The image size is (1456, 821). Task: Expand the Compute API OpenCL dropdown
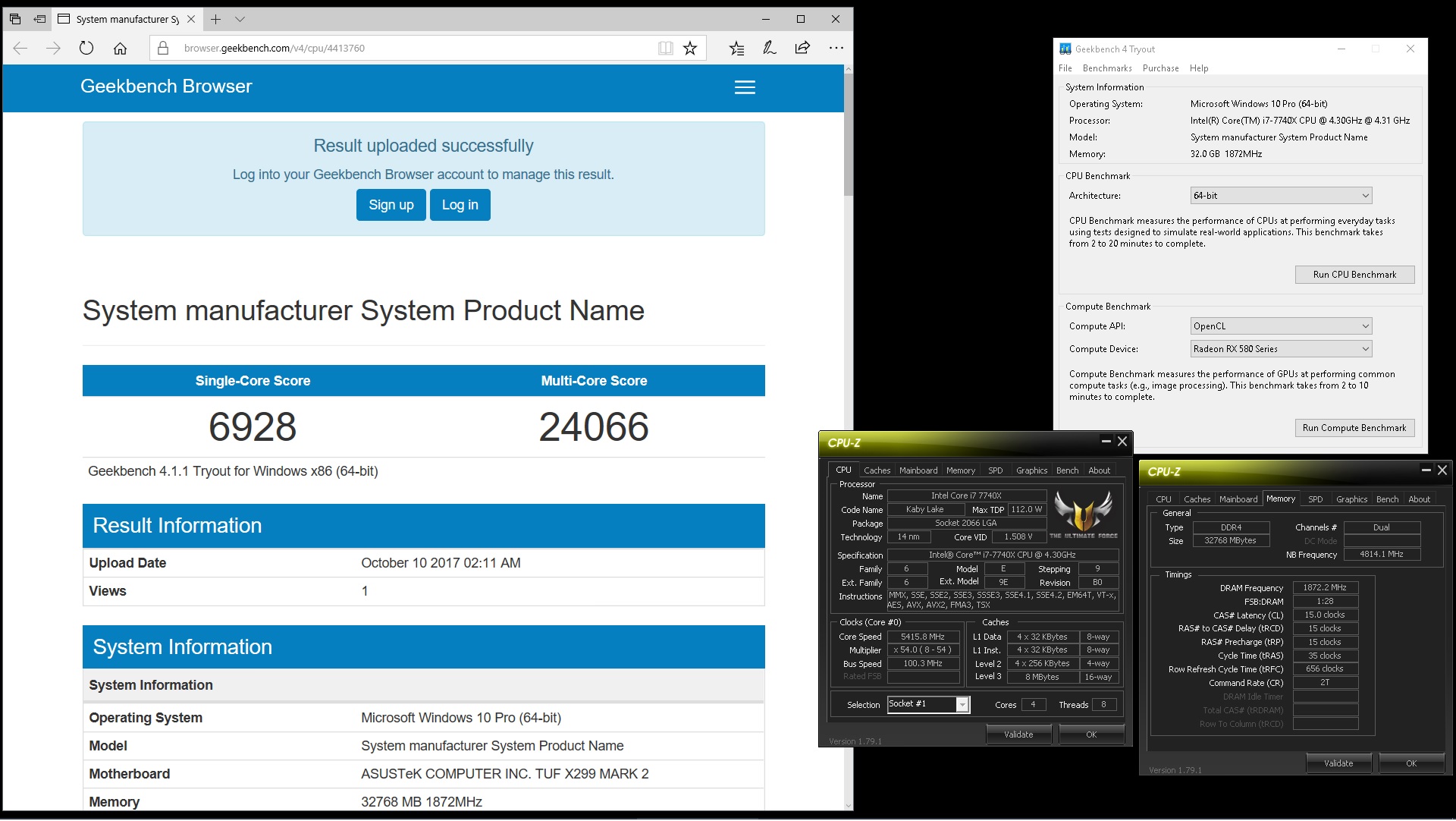click(1282, 326)
